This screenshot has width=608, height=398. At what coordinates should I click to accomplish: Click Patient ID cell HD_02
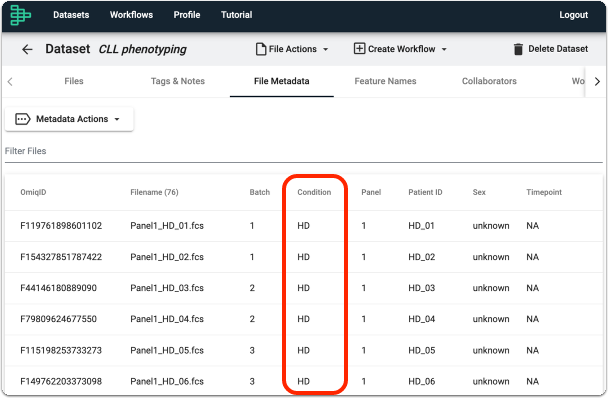coord(421,257)
